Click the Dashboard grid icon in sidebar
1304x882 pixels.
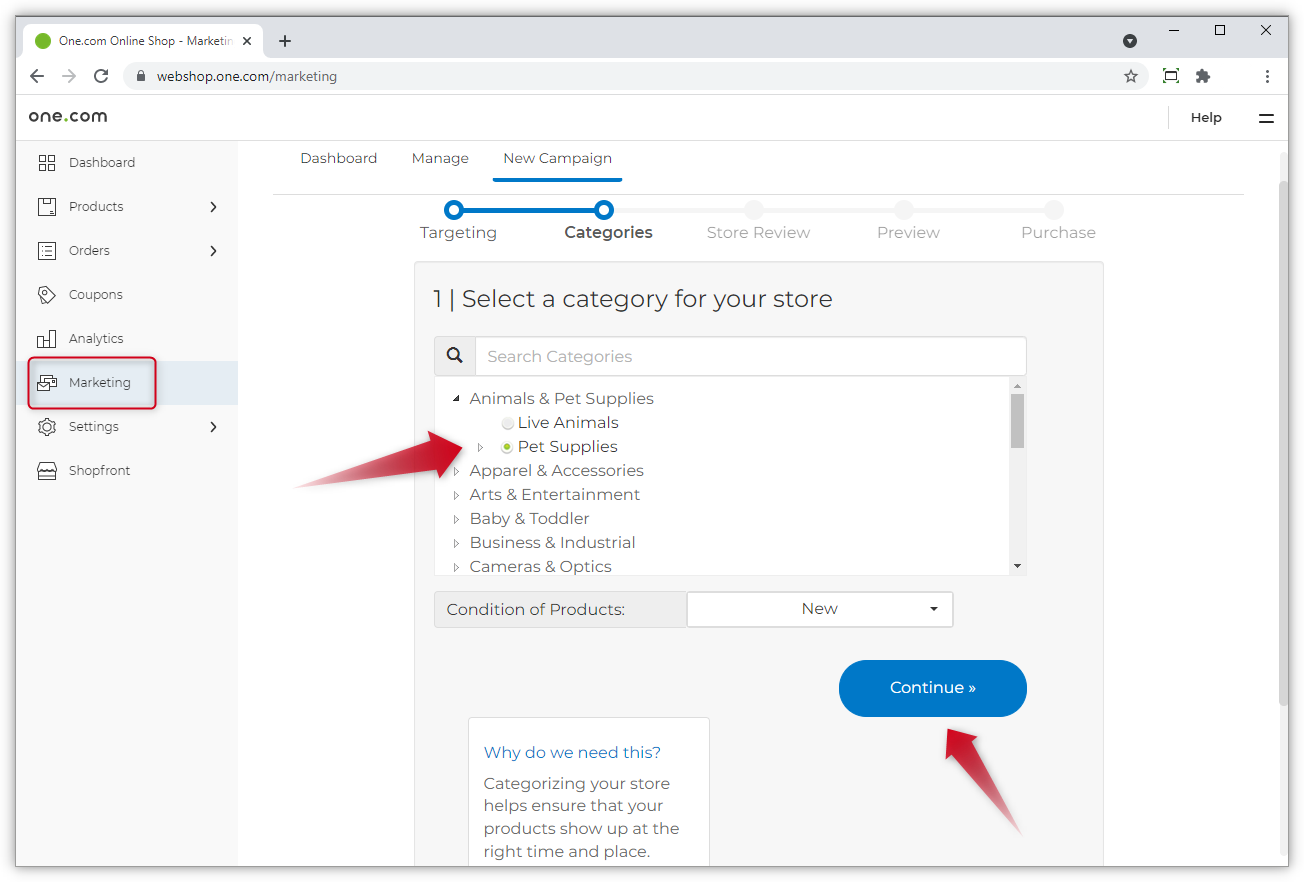pyautogui.click(x=47, y=163)
